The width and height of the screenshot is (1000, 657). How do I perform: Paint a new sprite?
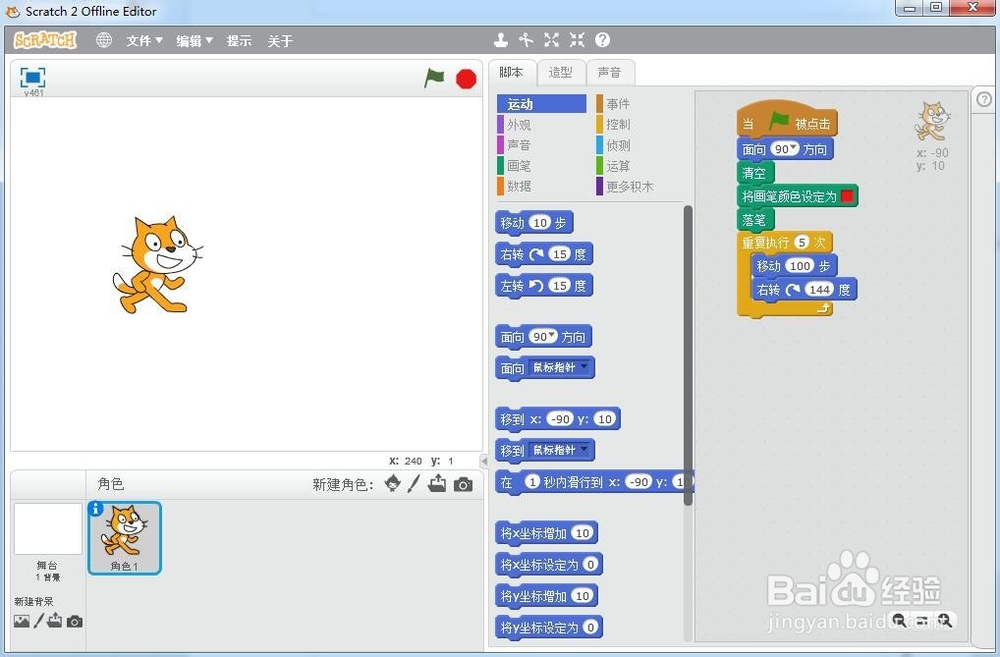pyautogui.click(x=414, y=484)
